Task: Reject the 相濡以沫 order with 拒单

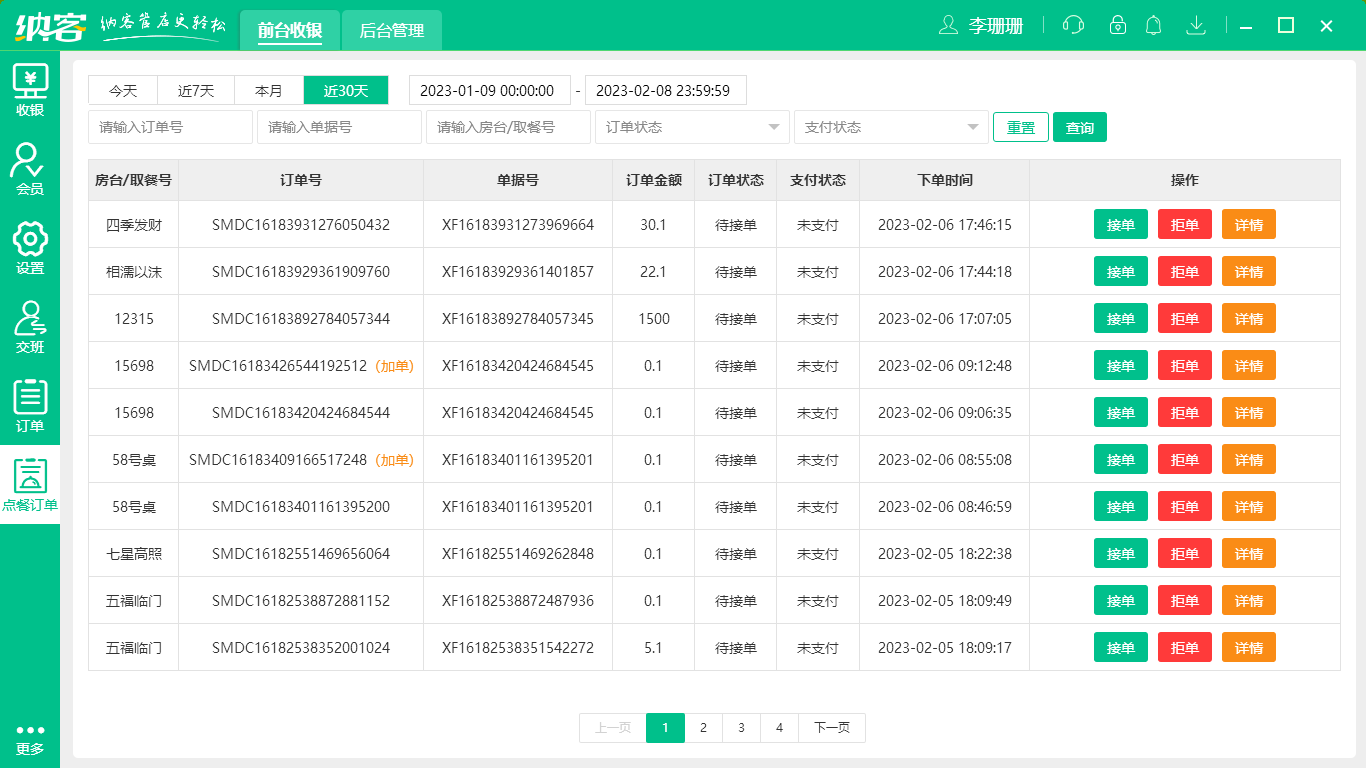Action: [1185, 272]
